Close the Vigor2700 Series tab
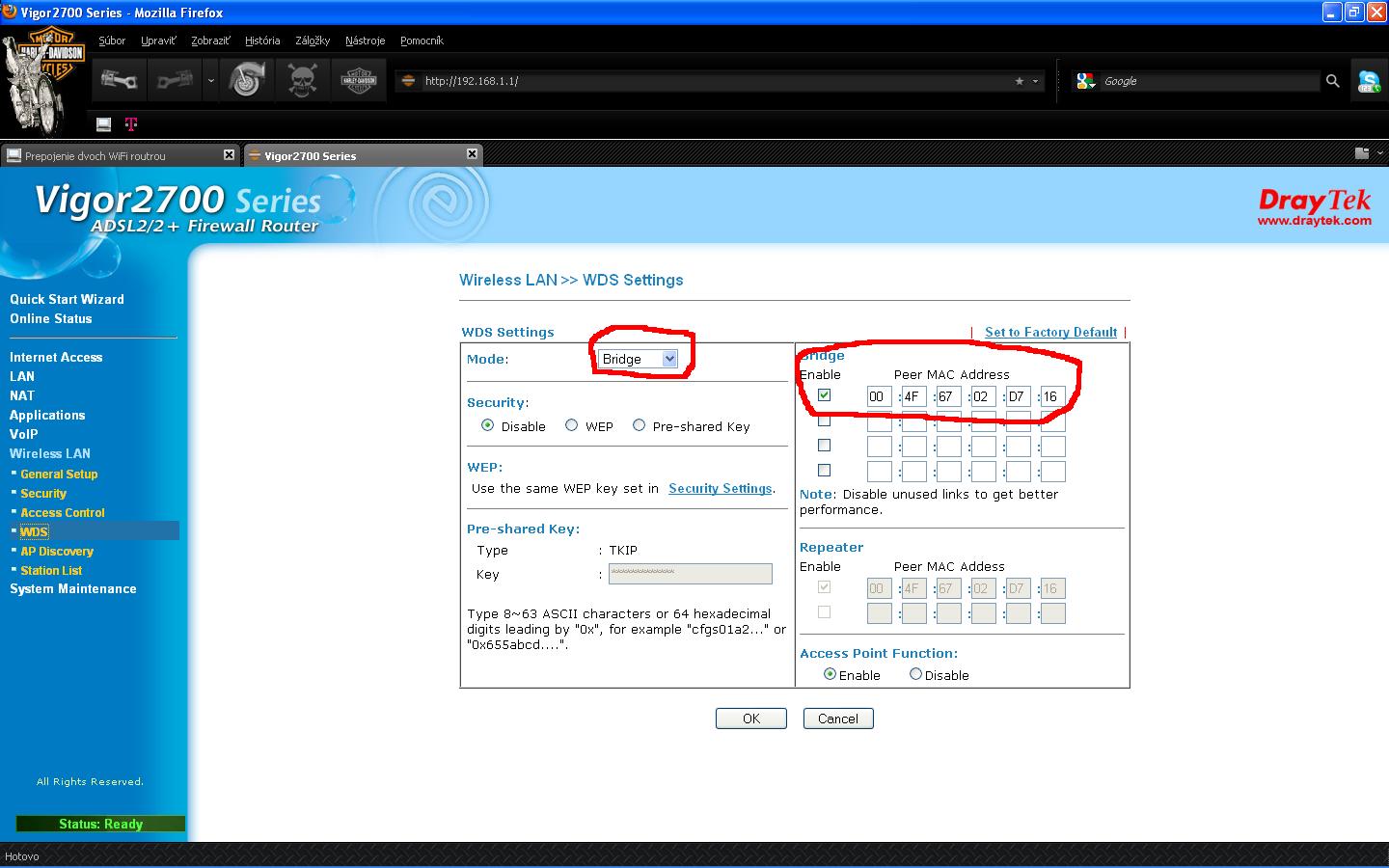The image size is (1389, 868). pos(472,154)
